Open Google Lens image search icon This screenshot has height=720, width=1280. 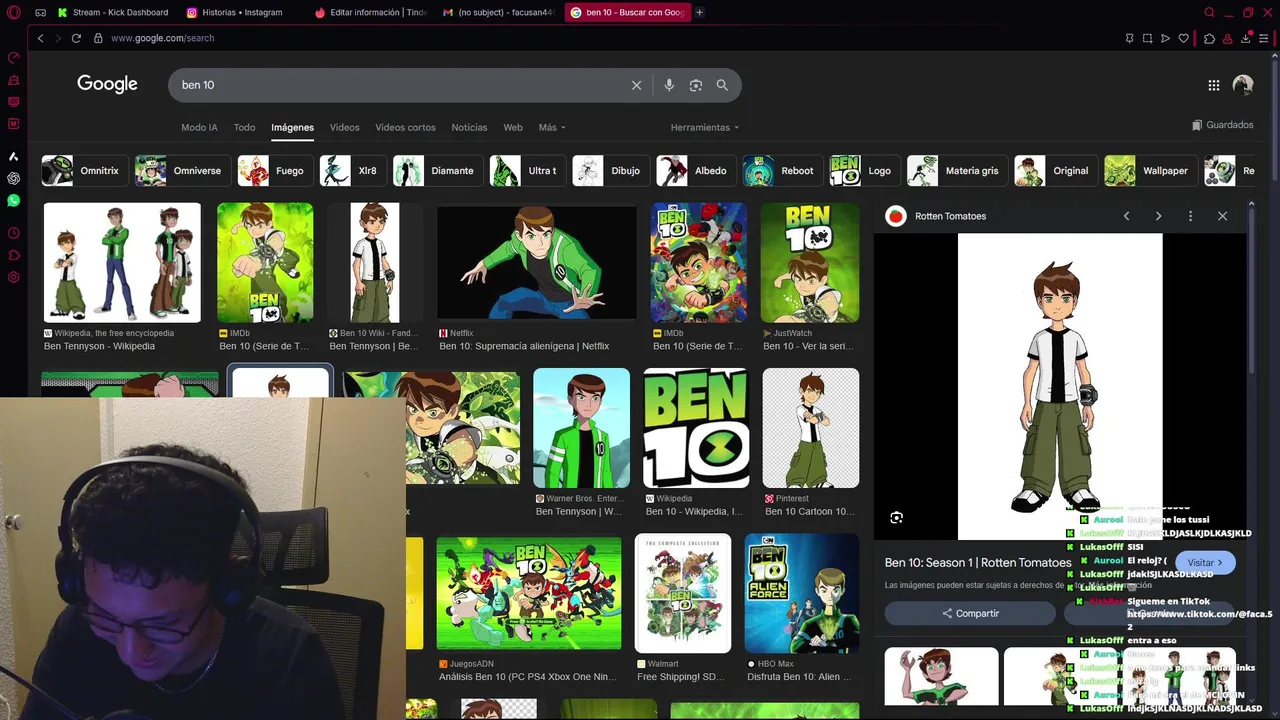(x=696, y=85)
